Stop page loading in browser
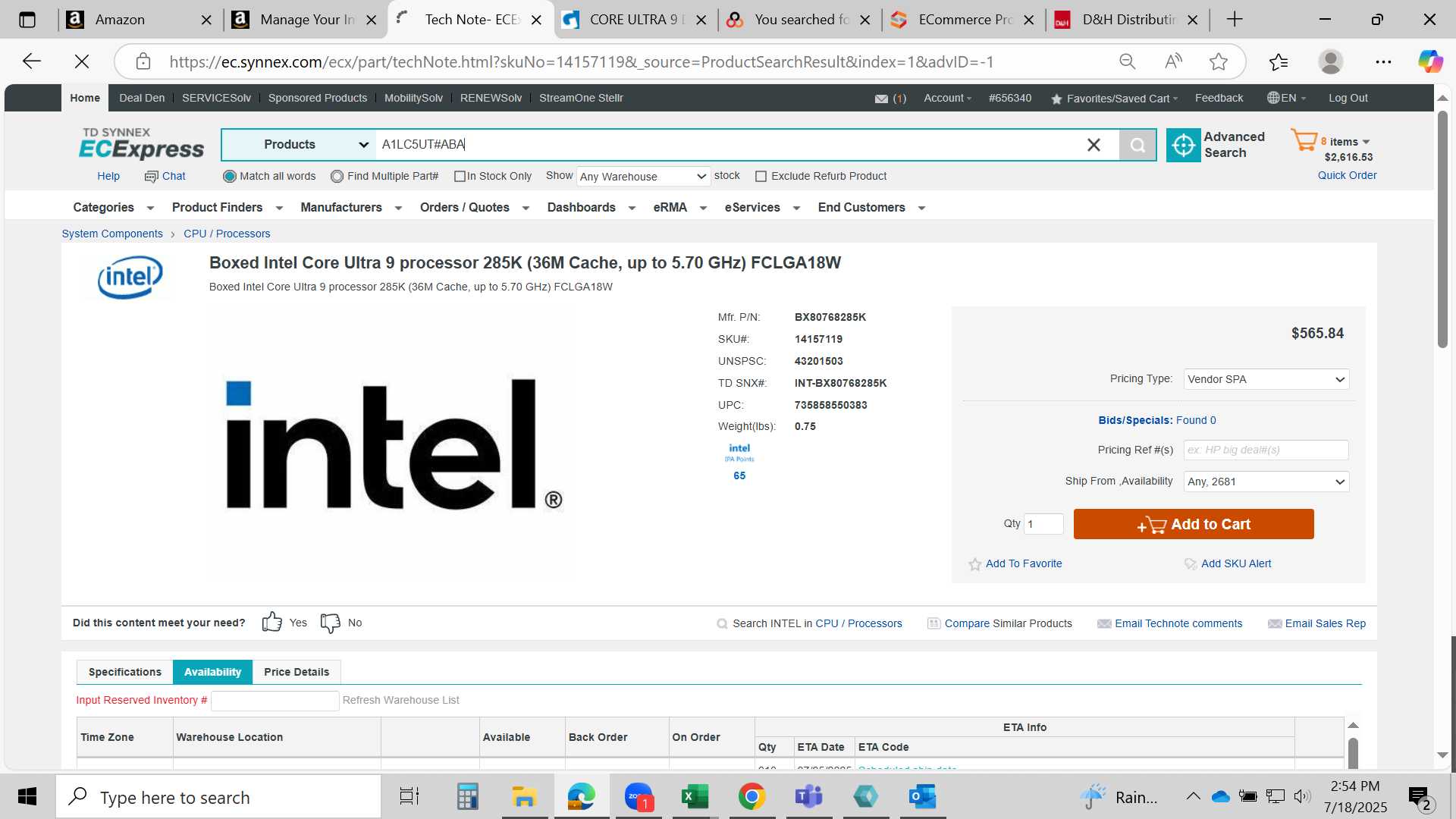 82,61
